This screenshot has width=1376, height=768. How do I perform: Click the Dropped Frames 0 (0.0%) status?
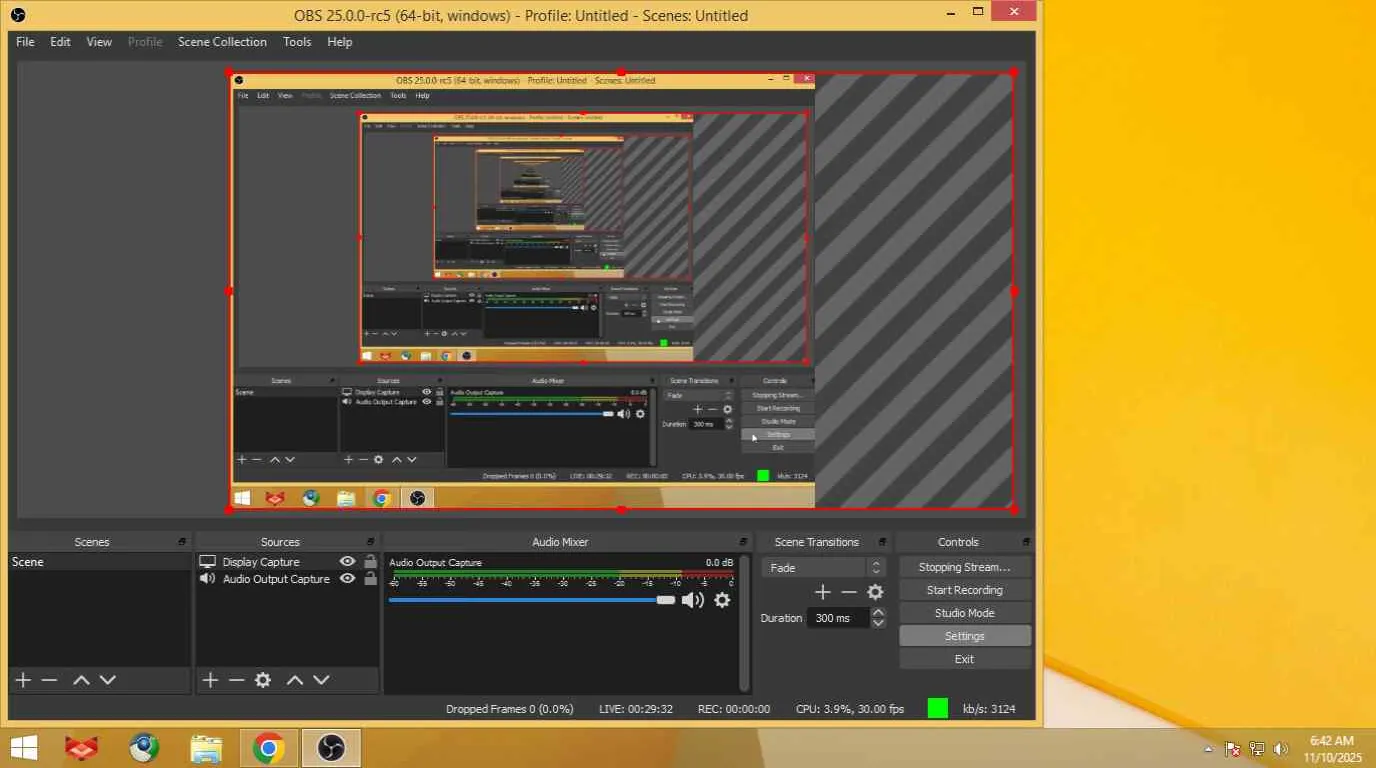(510, 709)
